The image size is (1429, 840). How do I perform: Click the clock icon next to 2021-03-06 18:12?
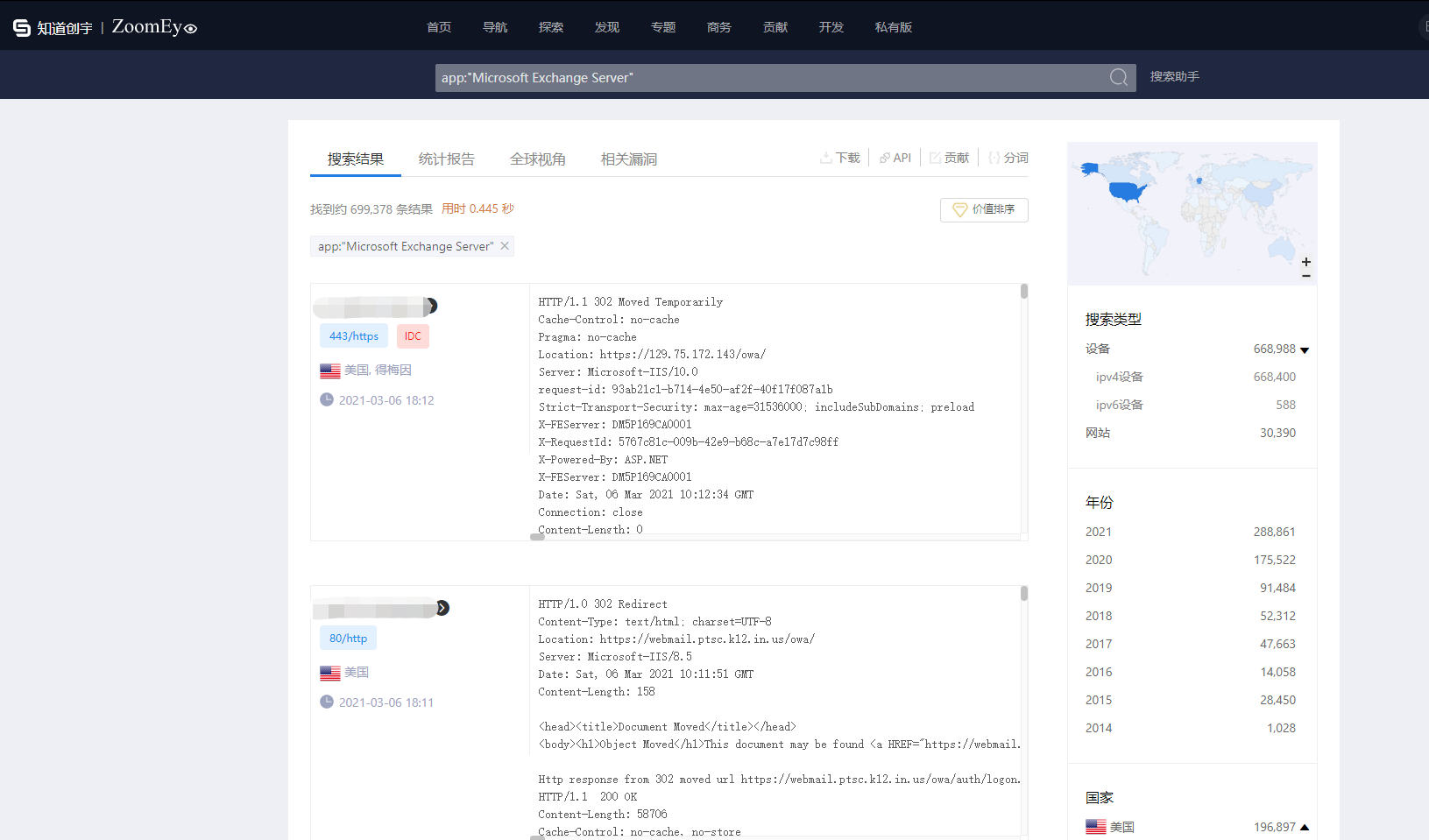click(x=327, y=399)
